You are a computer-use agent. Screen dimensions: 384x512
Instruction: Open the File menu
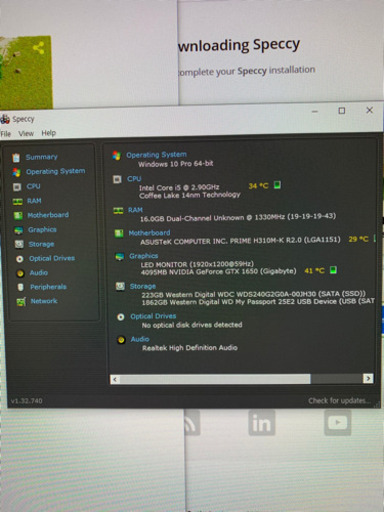6,134
